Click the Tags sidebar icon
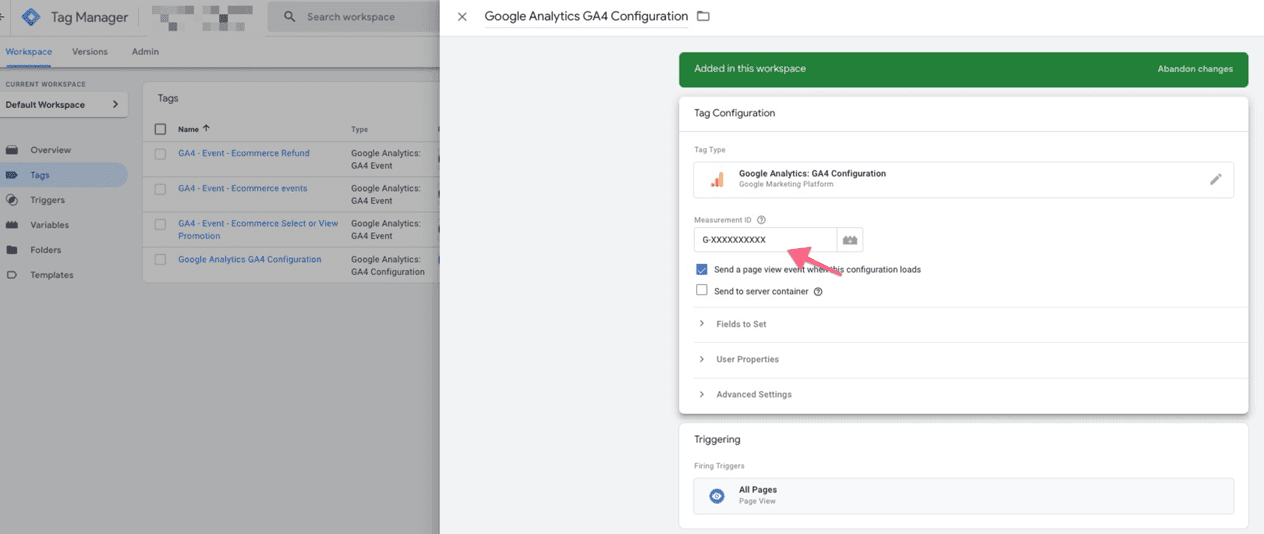The width and height of the screenshot is (1264, 534). 12,175
